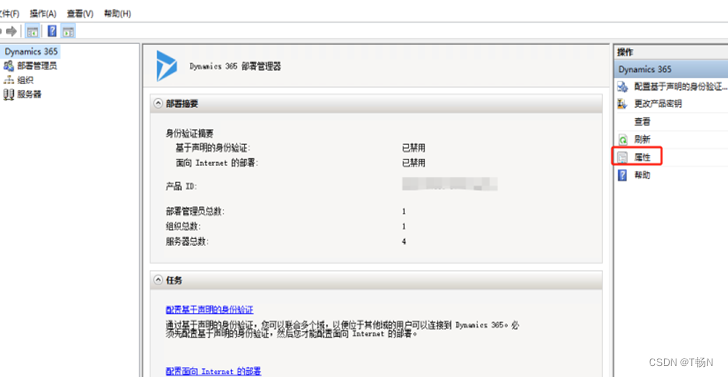The width and height of the screenshot is (728, 377).
Task: Select 组织 in the tree
Action: click(26, 80)
